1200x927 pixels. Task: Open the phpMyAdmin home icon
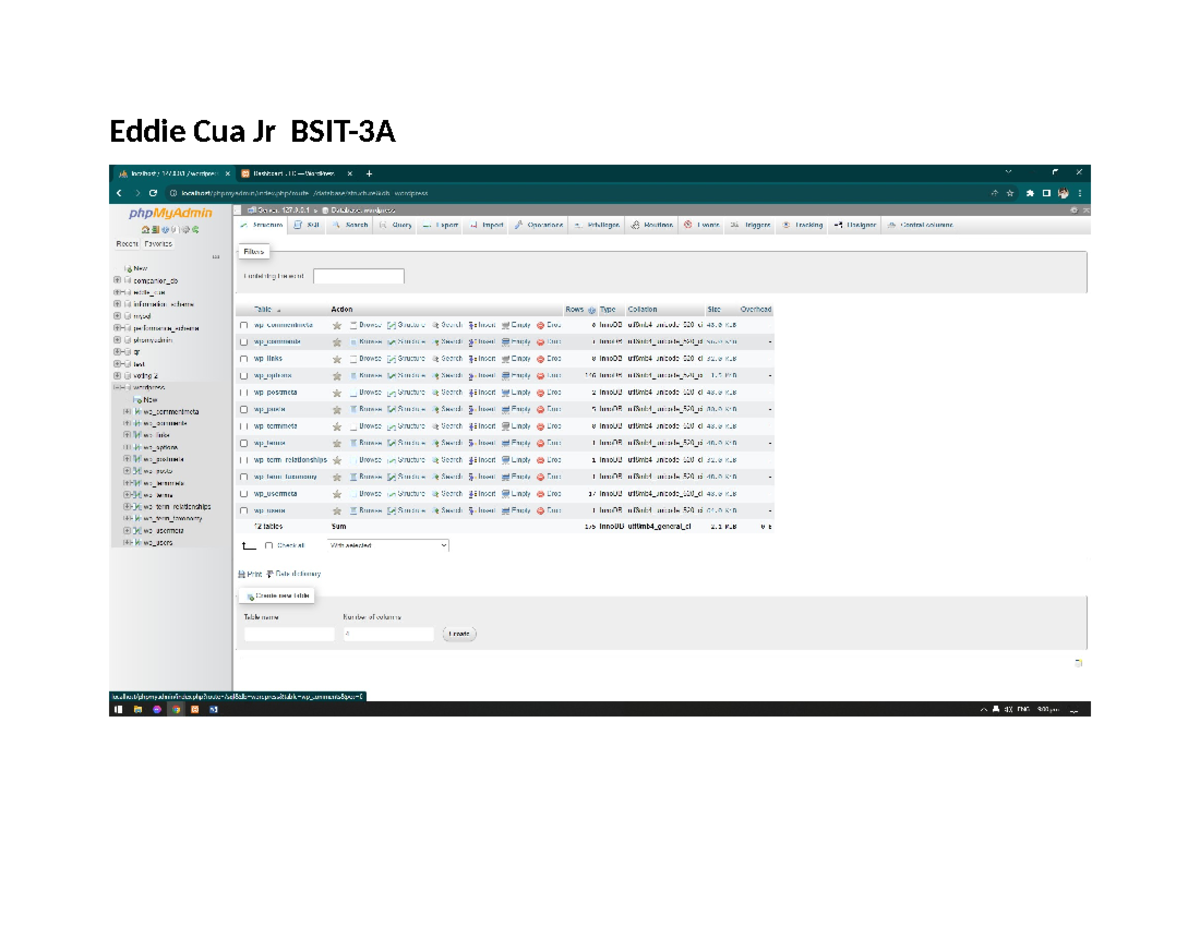[x=146, y=228]
